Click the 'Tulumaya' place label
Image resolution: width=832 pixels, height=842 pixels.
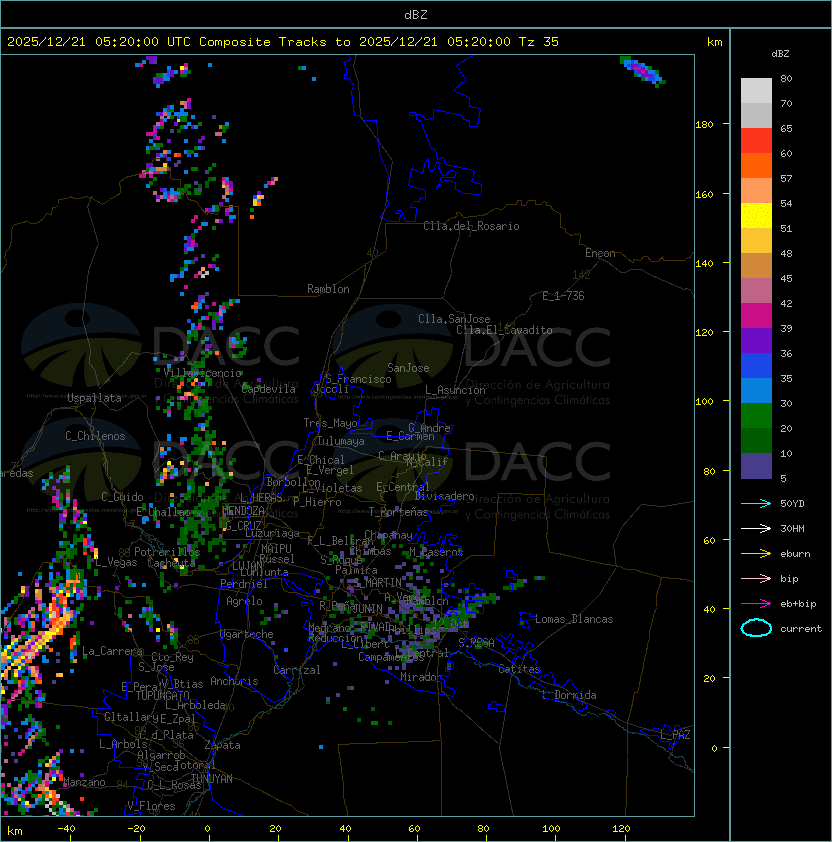point(341,441)
